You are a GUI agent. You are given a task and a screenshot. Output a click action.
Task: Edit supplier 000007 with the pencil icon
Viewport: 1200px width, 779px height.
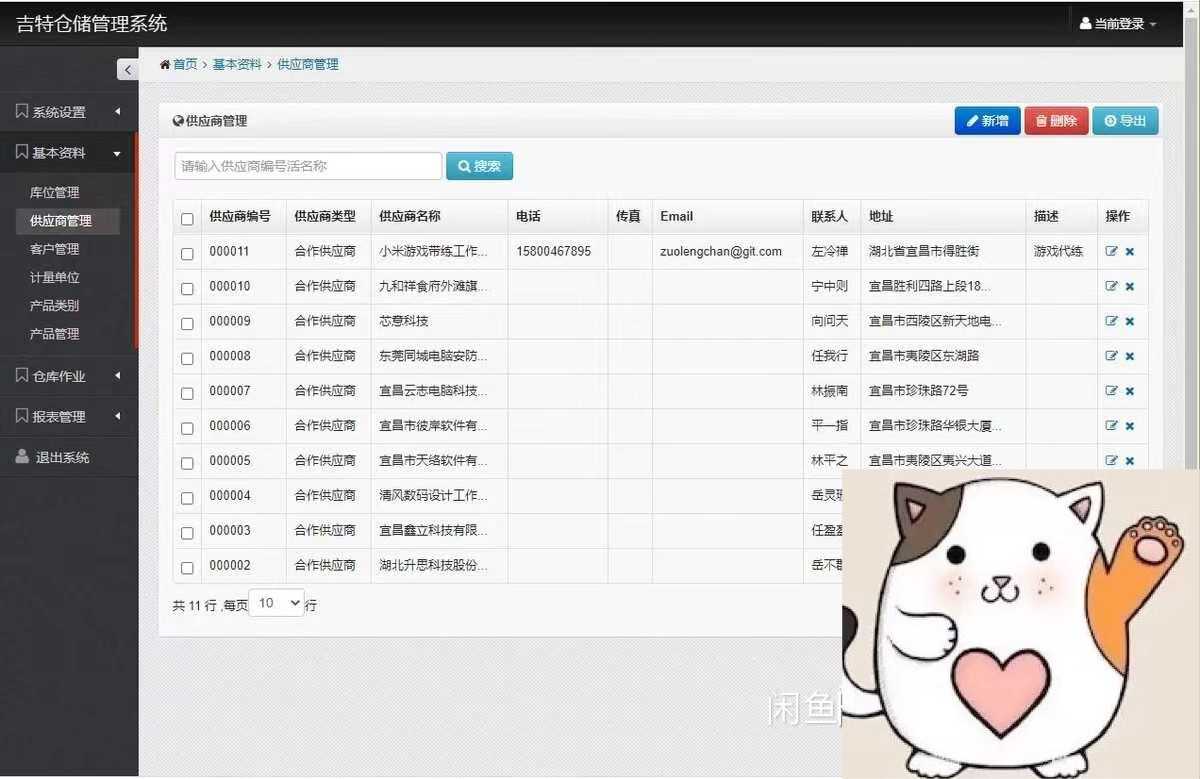pos(1111,391)
